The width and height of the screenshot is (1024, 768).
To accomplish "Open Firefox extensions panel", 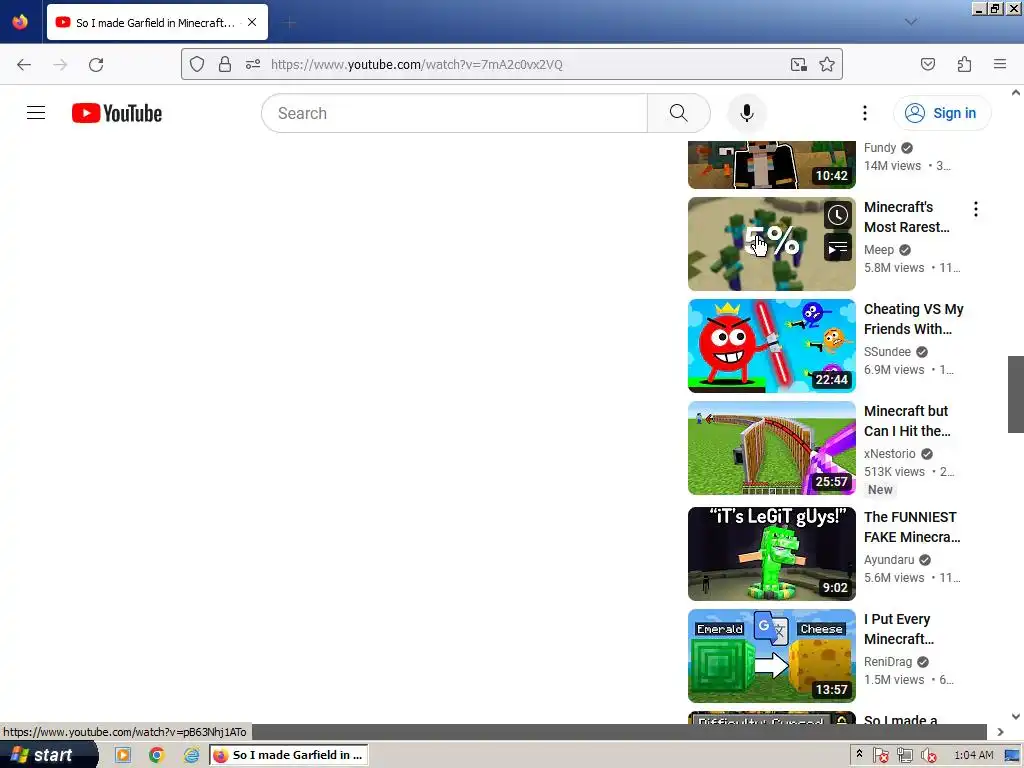I will pyautogui.click(x=964, y=64).
